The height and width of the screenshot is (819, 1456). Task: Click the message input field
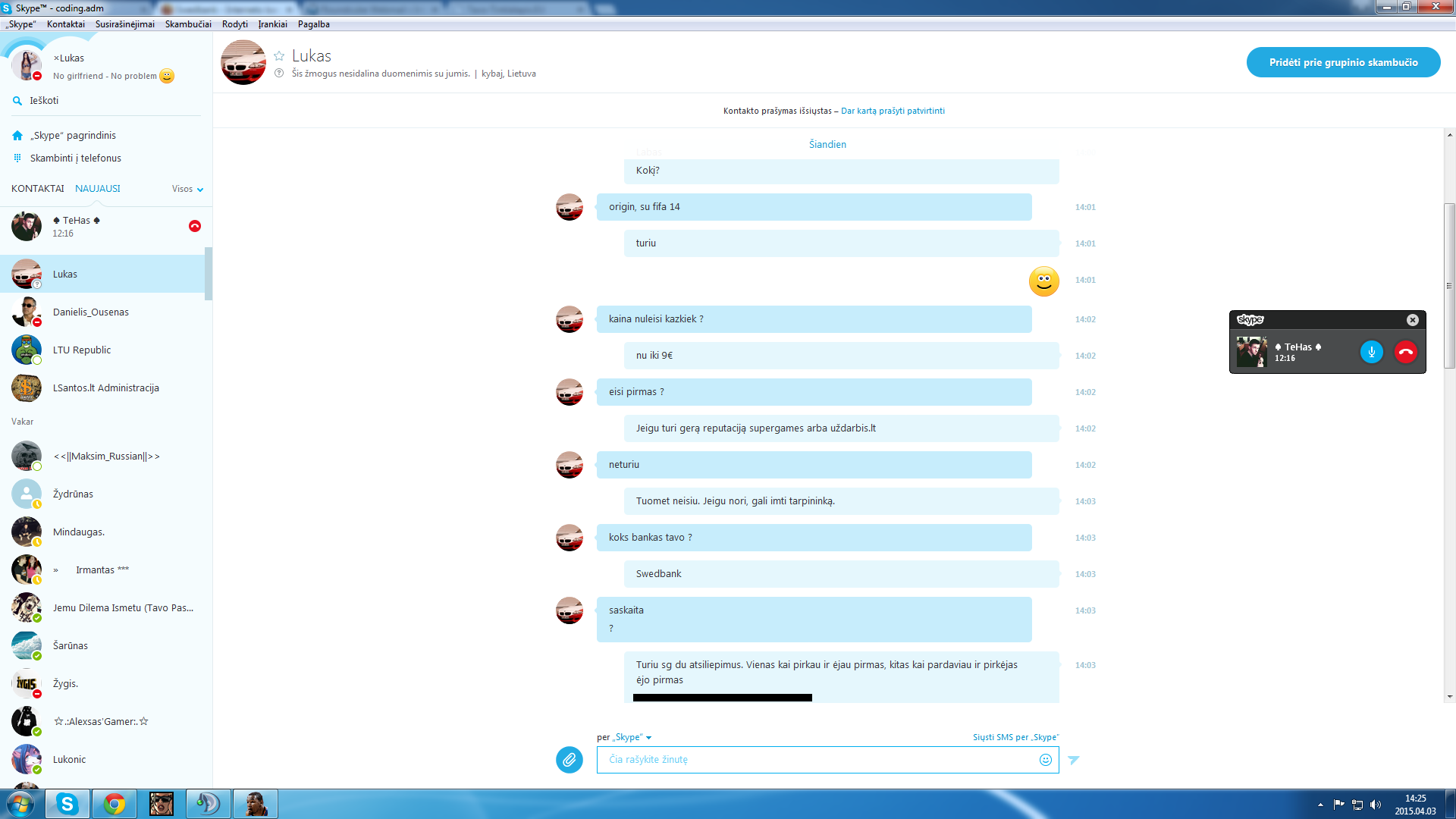click(x=817, y=760)
